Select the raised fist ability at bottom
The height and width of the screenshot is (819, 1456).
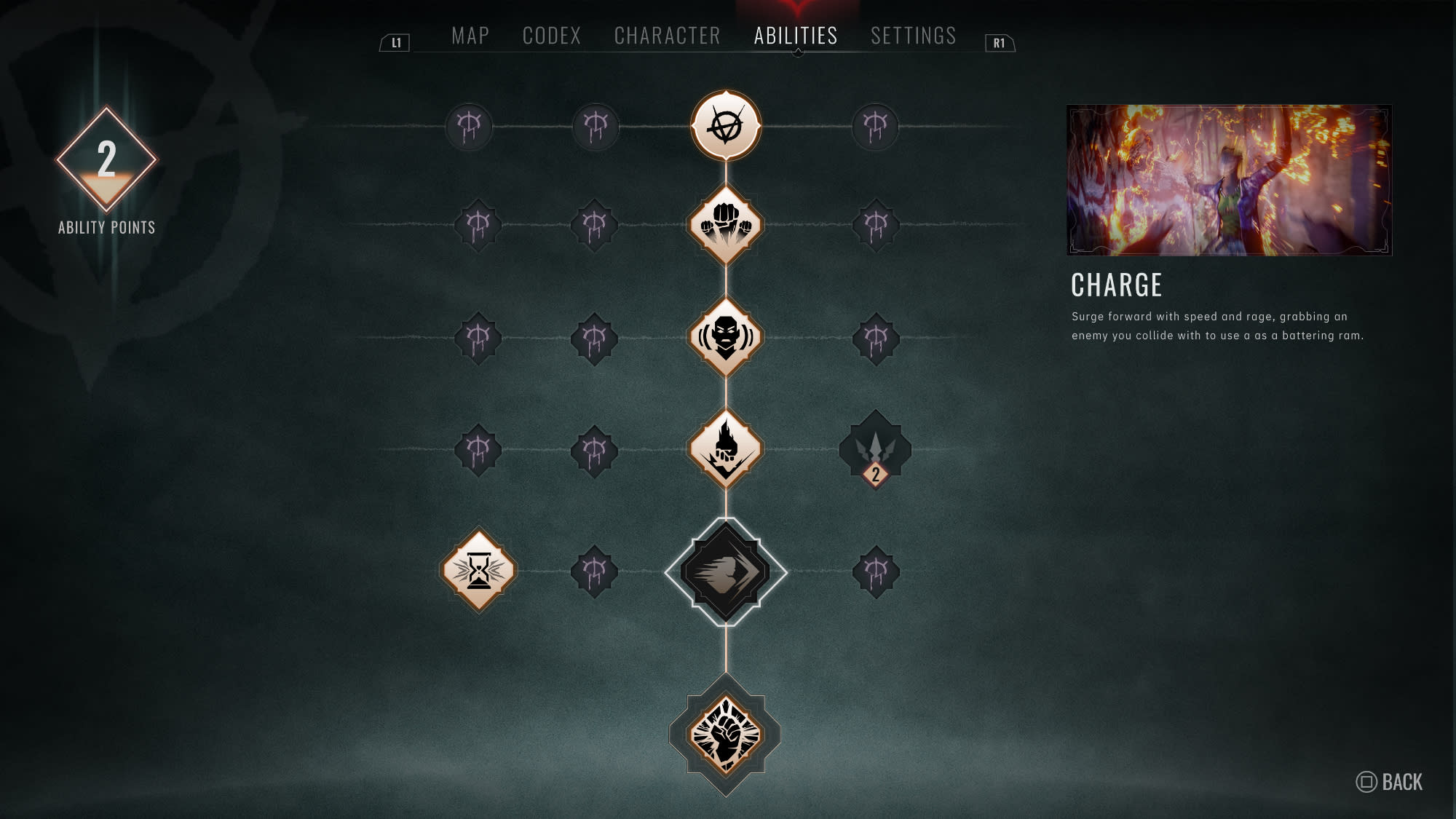(726, 735)
